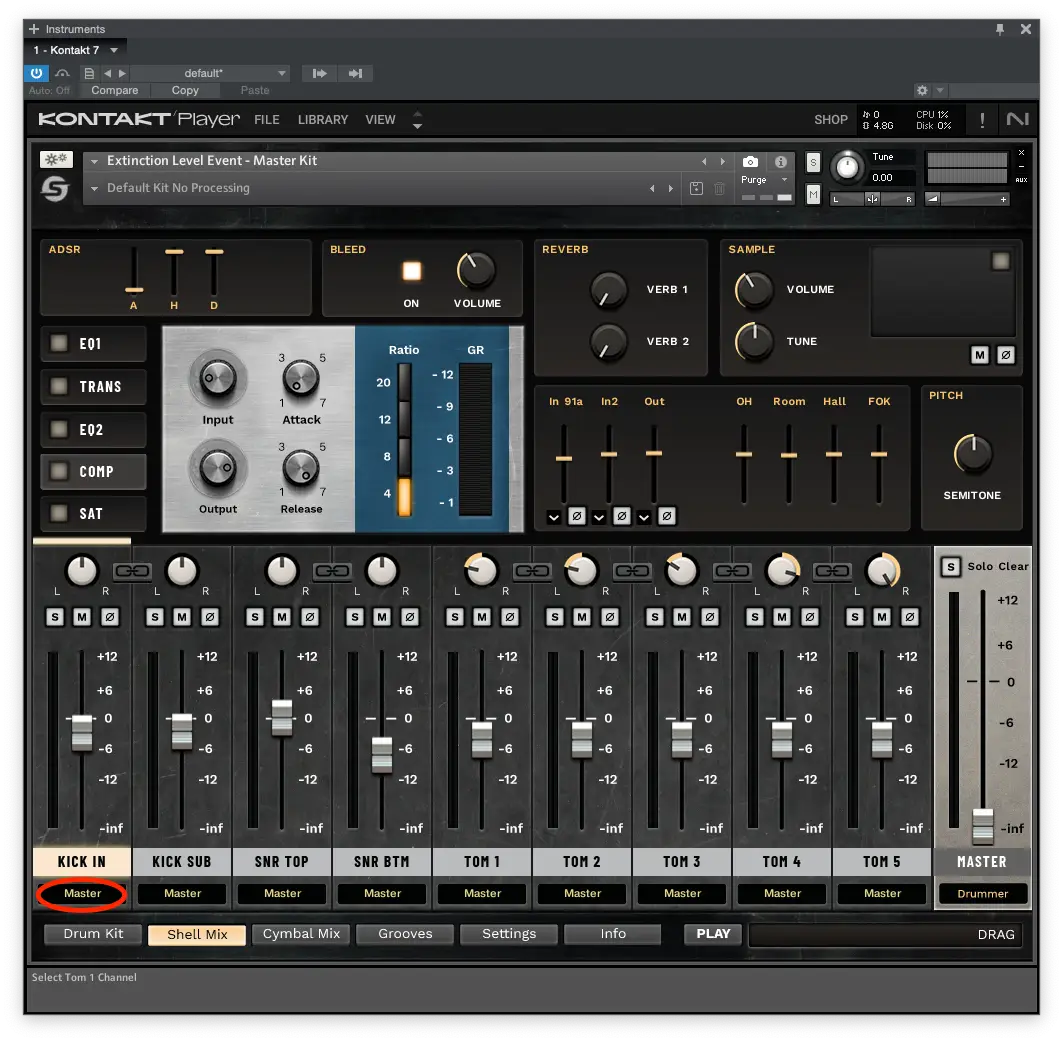This screenshot has width=1063, height=1042.
Task: Enable the TRANS module
Action: (x=60, y=386)
